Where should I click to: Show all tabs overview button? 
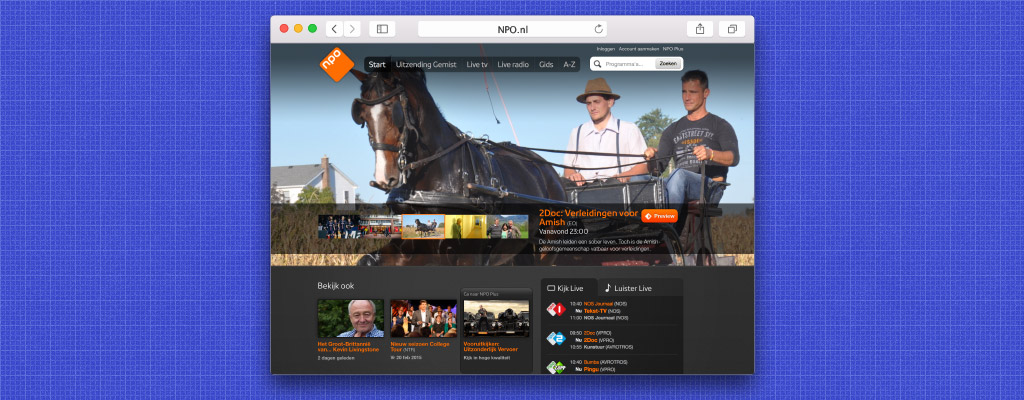(732, 29)
